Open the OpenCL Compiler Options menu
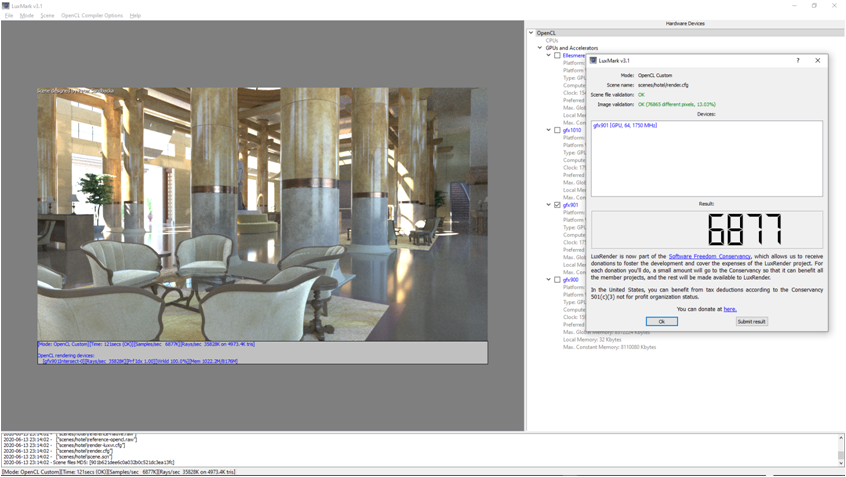This screenshot has width=846, height=477. point(92,16)
